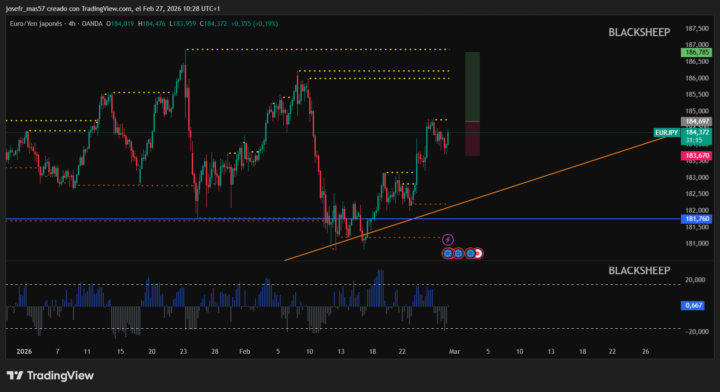Click the EURJPY symbol tag
The height and width of the screenshot is (392, 720).
(x=666, y=133)
